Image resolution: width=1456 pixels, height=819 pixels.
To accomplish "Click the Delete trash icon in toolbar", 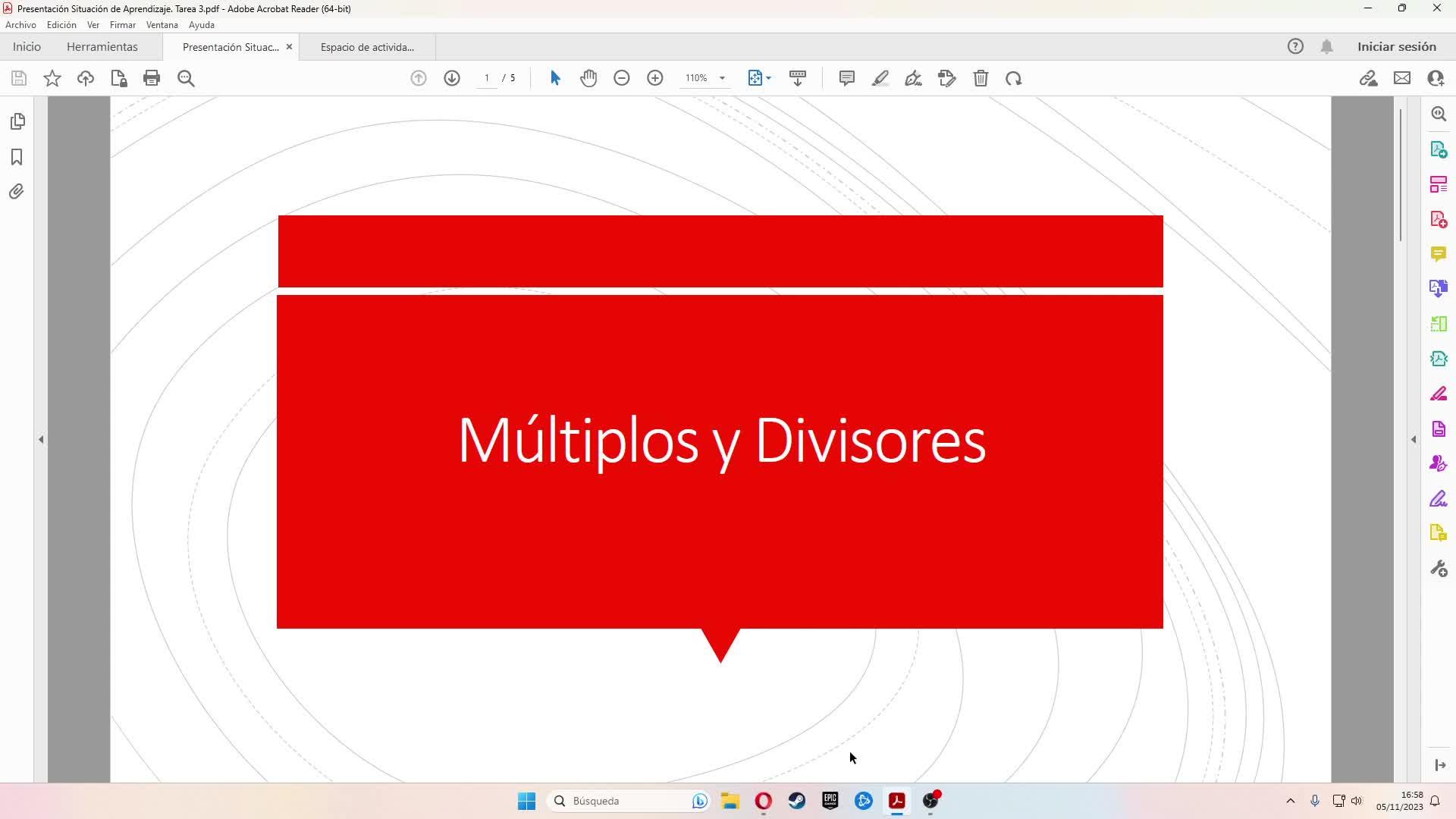I will coord(981,78).
